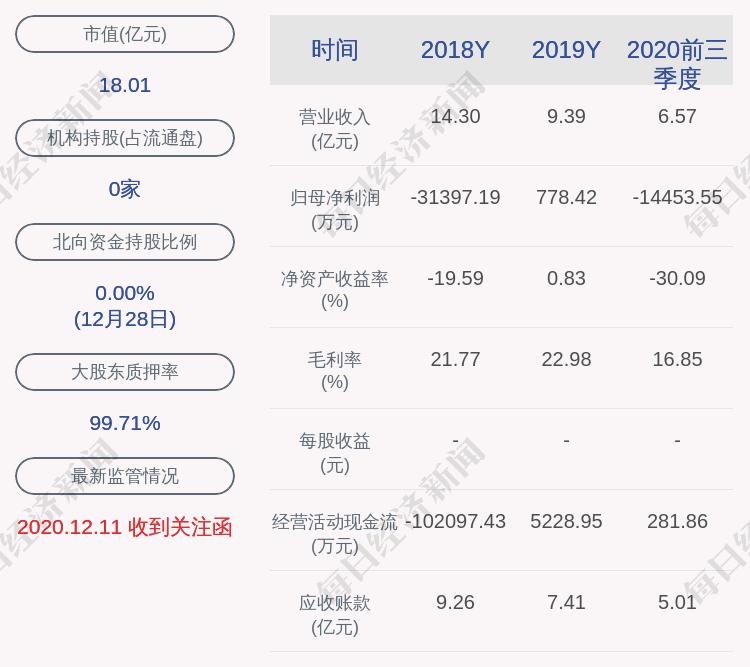Click the 大股东质押率 pill label
Viewport: 750px width, 667px height.
pos(125,372)
